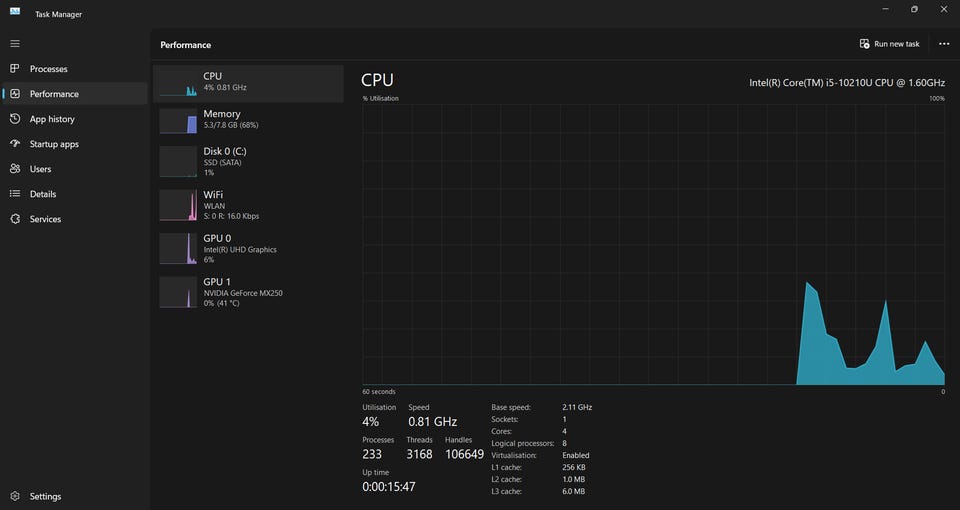
Task: Click the CPU utilisation graph area
Action: point(653,244)
